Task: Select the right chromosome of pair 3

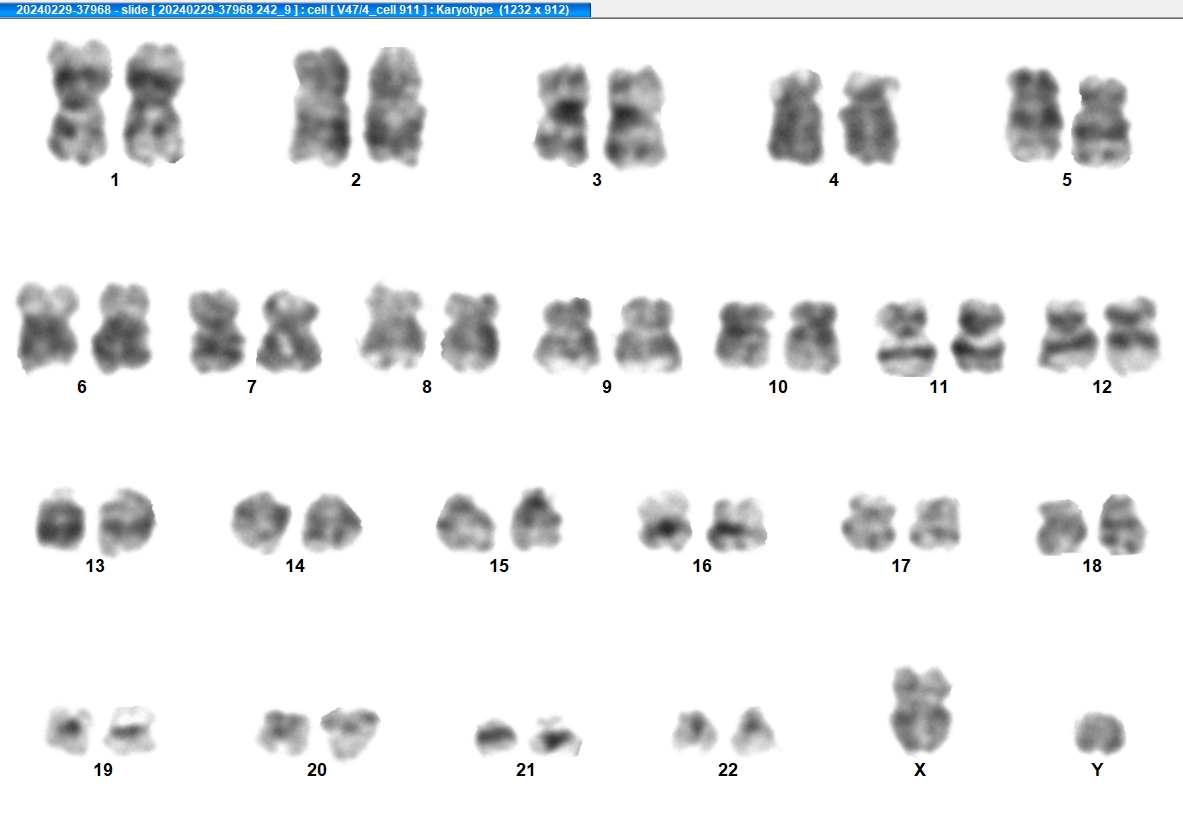Action: 636,117
